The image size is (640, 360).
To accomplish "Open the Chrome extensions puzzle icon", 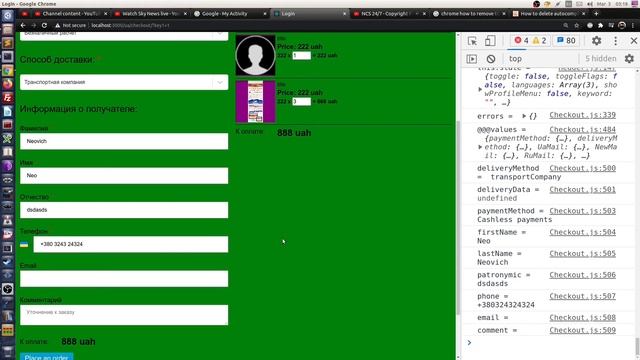I will coord(600,25).
